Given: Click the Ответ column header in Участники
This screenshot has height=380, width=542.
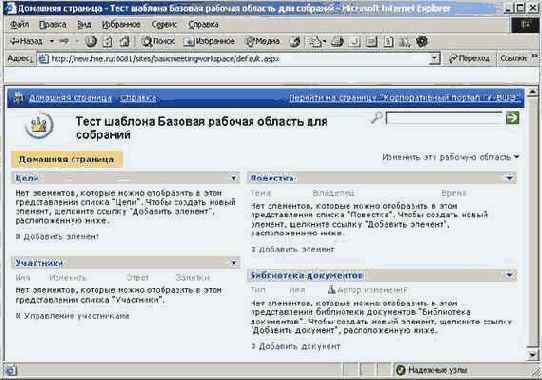Looking at the screenshot, I should [x=138, y=278].
